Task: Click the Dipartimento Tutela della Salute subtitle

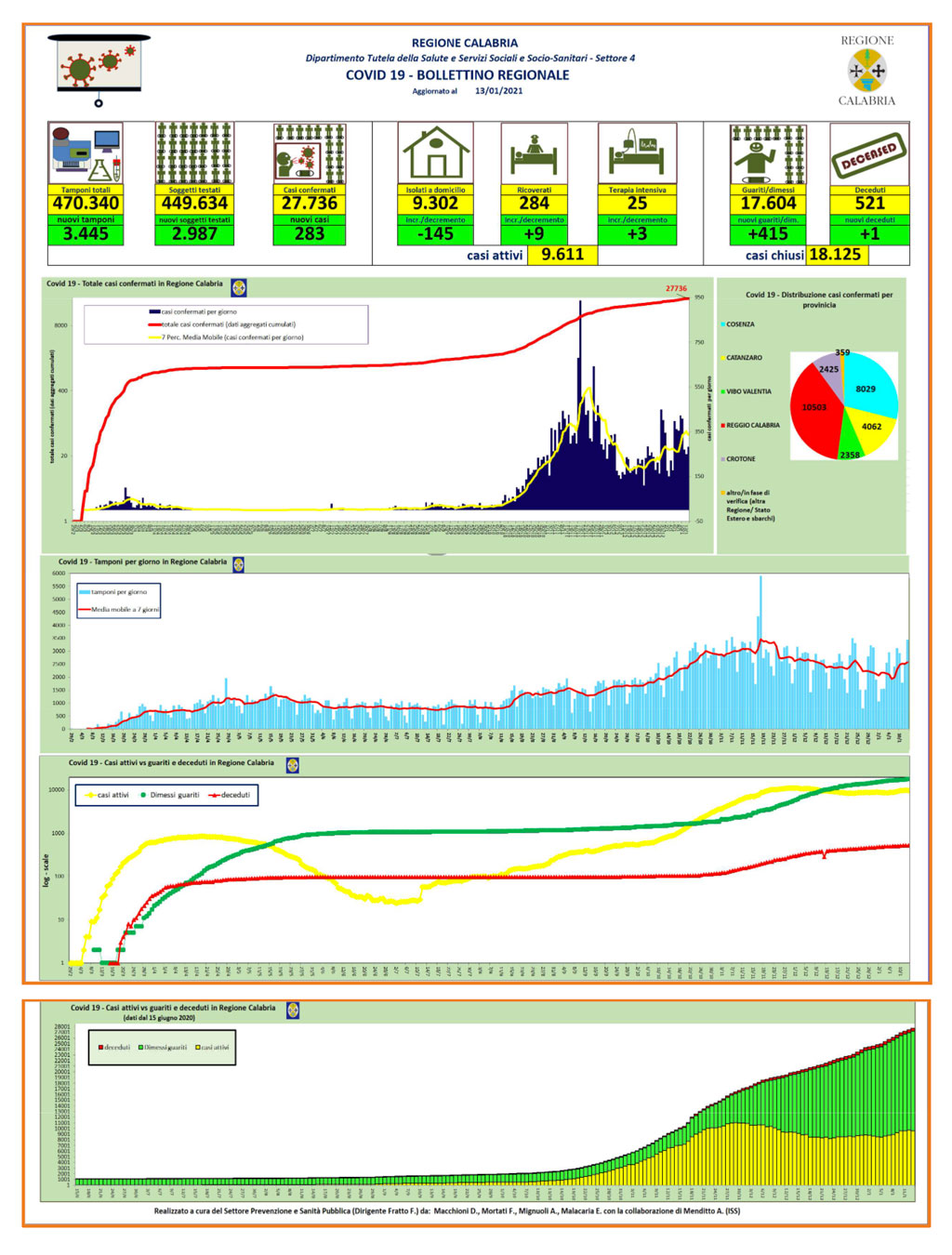Action: [x=470, y=58]
